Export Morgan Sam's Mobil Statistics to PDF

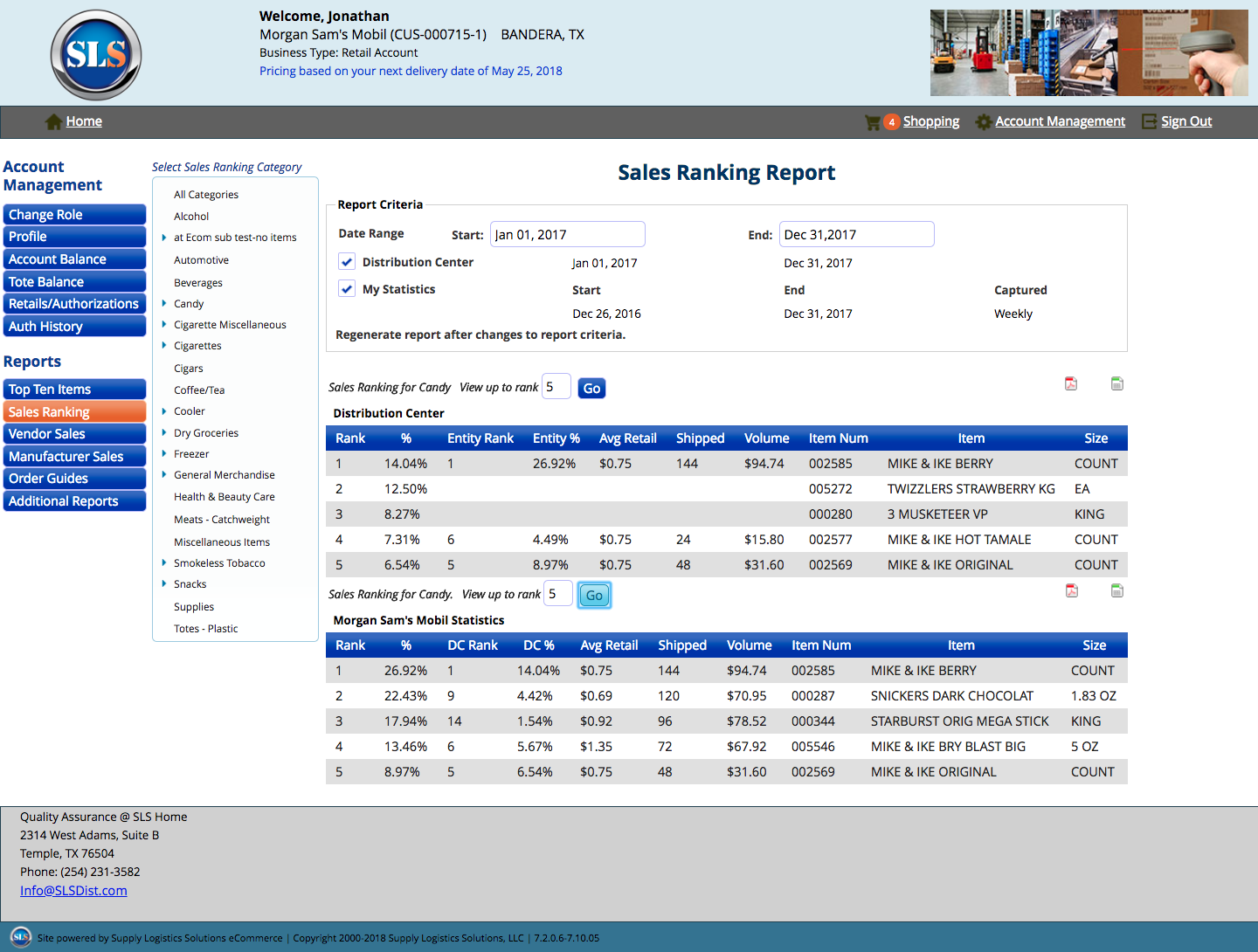[1072, 590]
